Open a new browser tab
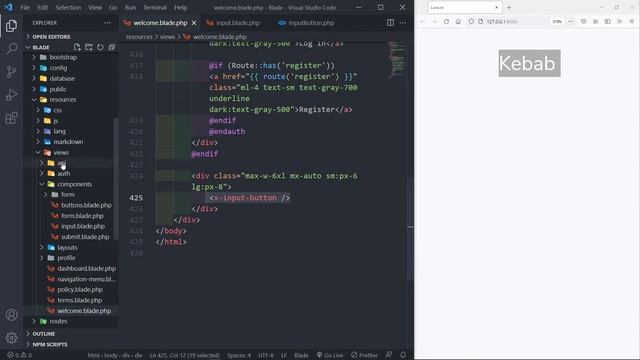 pyautogui.click(x=509, y=7)
